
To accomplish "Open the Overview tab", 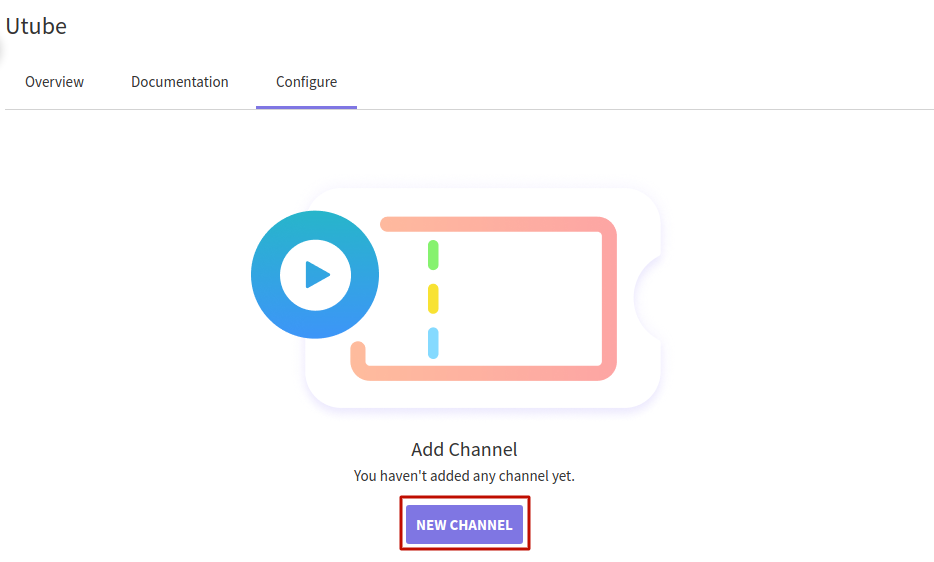I will coord(54,82).
